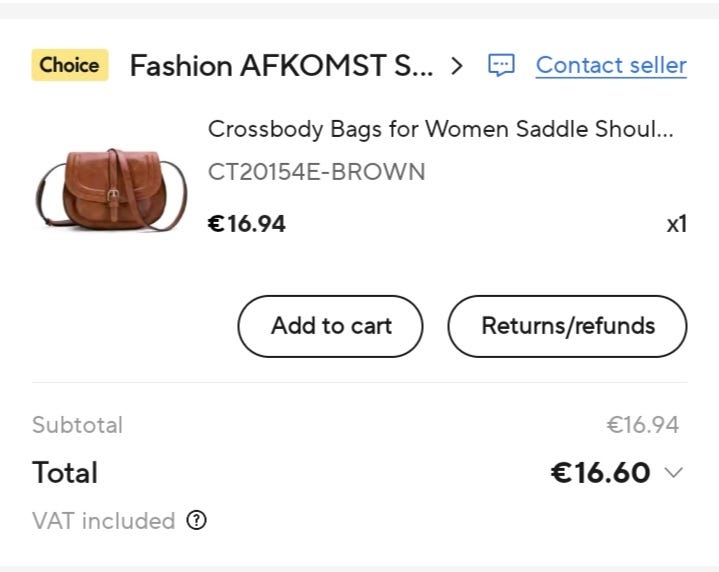Click the bold Total label
Screen dimensions: 719x572
(65, 473)
